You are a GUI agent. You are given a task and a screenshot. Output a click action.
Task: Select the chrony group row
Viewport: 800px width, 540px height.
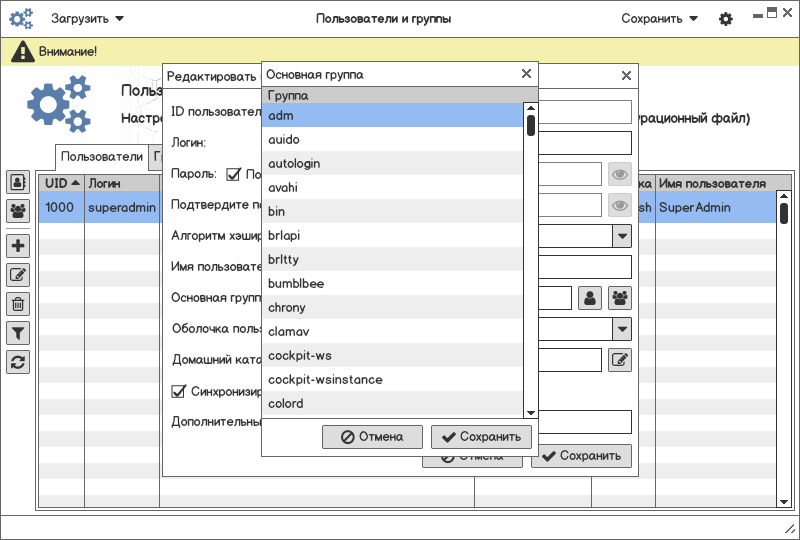click(x=392, y=307)
